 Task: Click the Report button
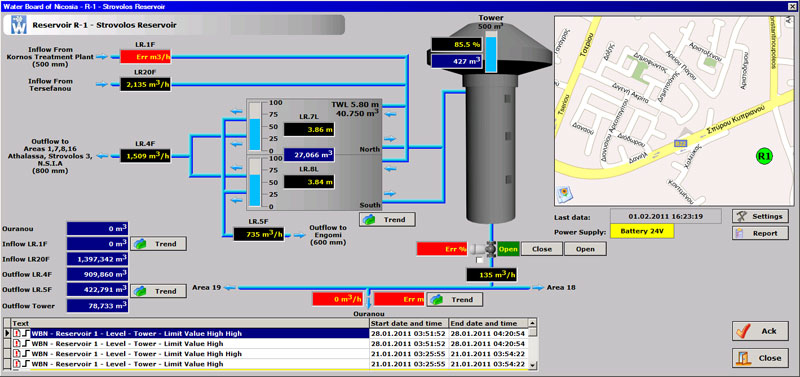tap(760, 233)
